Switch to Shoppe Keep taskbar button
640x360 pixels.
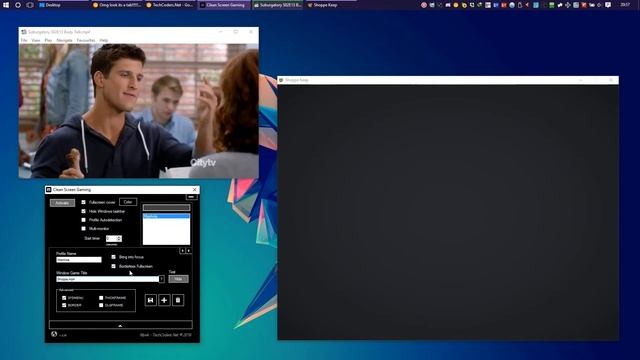point(330,5)
